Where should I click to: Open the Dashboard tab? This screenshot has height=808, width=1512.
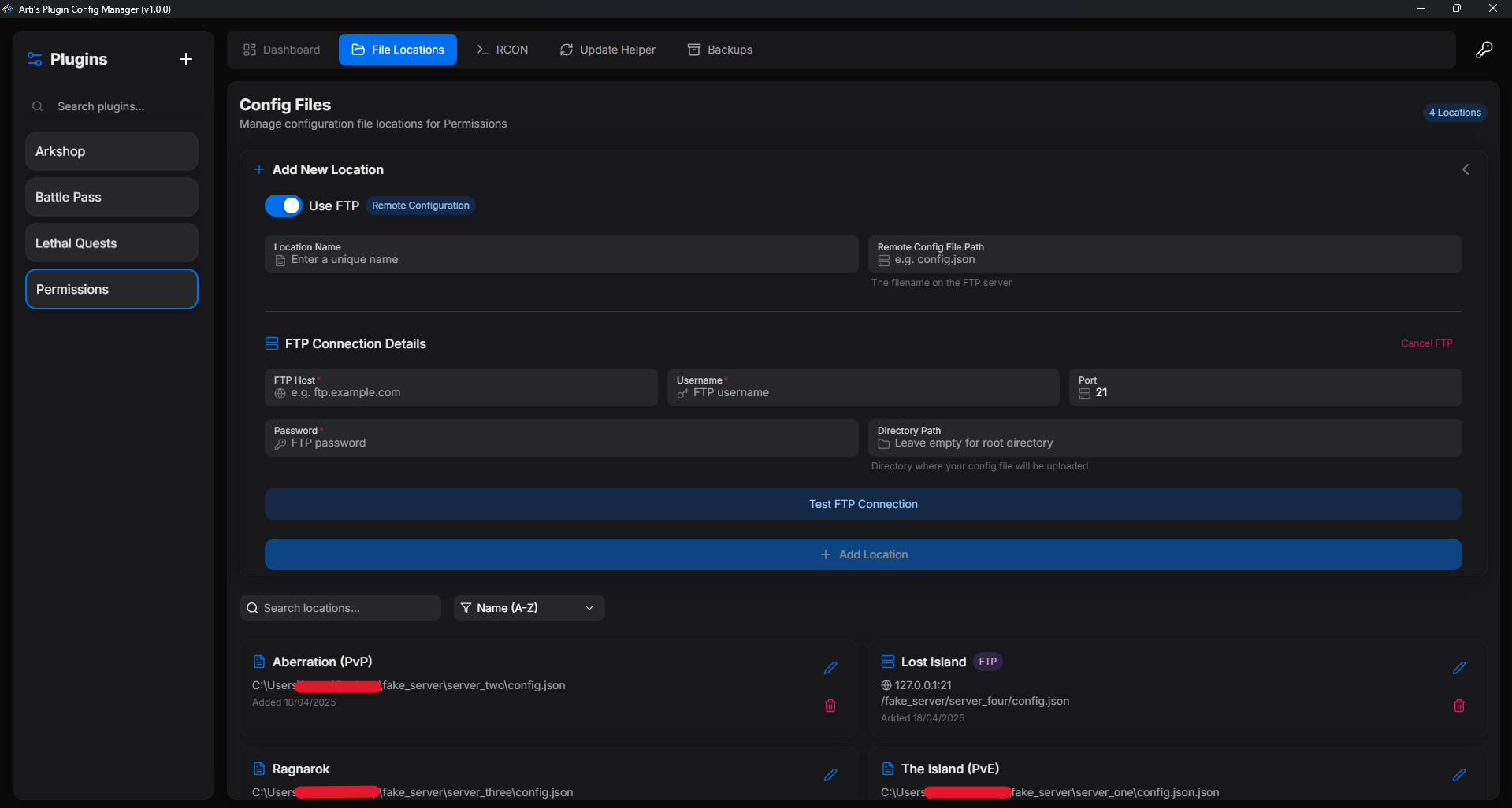point(282,50)
